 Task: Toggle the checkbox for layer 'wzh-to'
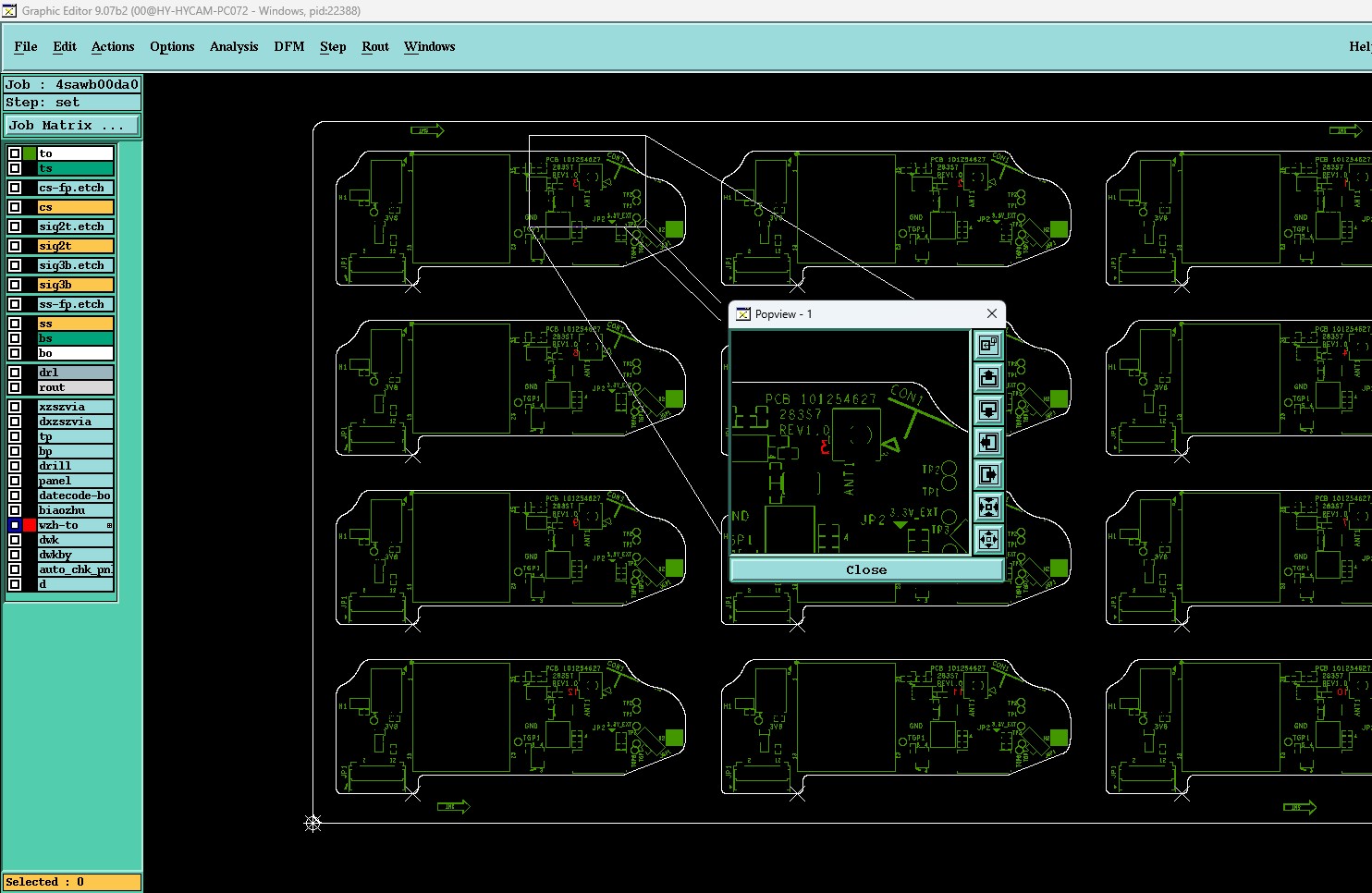coord(15,525)
